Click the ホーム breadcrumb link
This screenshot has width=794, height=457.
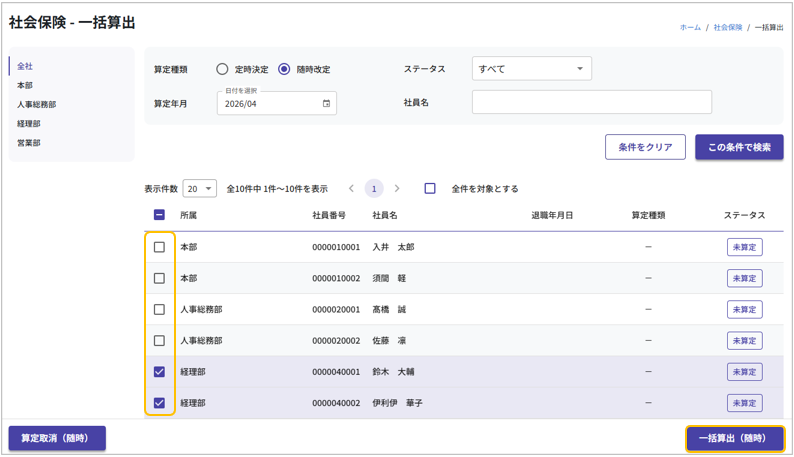tap(690, 28)
